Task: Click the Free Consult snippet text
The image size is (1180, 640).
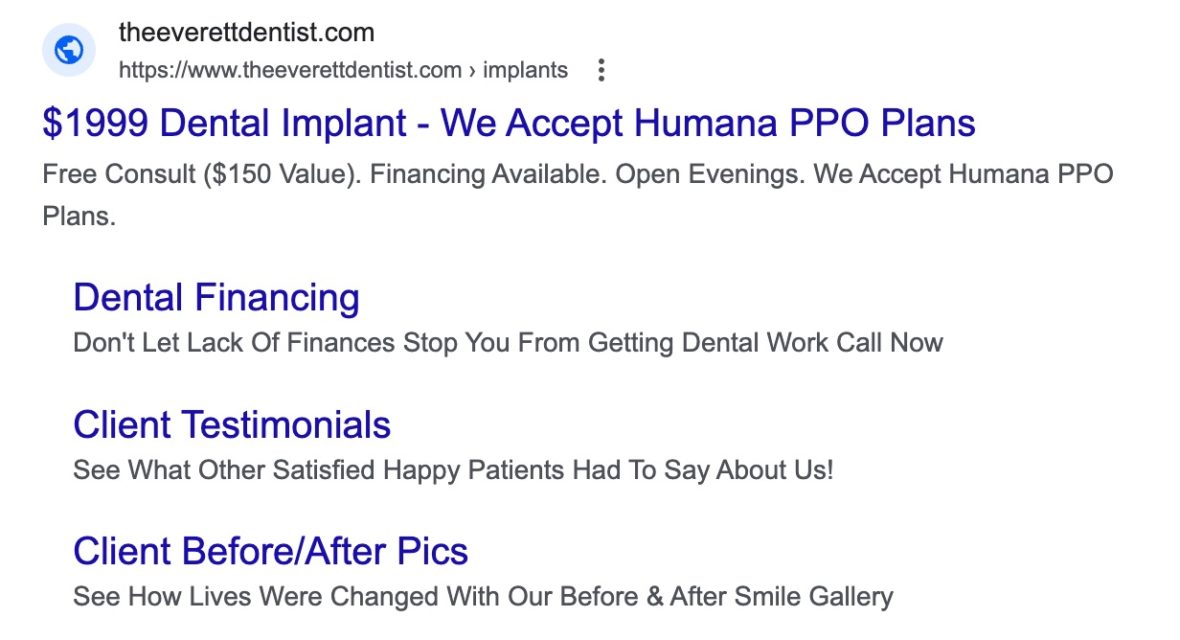Action: [576, 173]
